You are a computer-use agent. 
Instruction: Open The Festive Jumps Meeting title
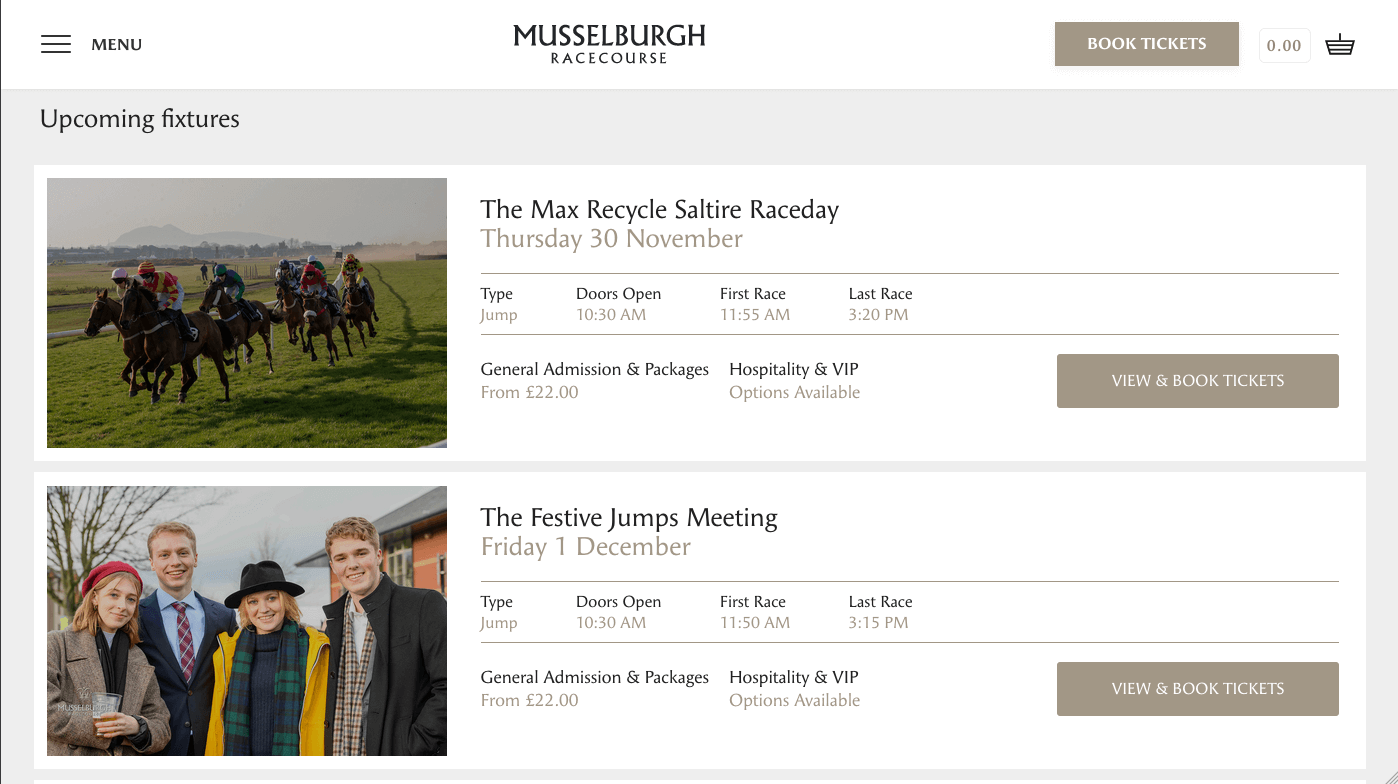[x=628, y=518]
